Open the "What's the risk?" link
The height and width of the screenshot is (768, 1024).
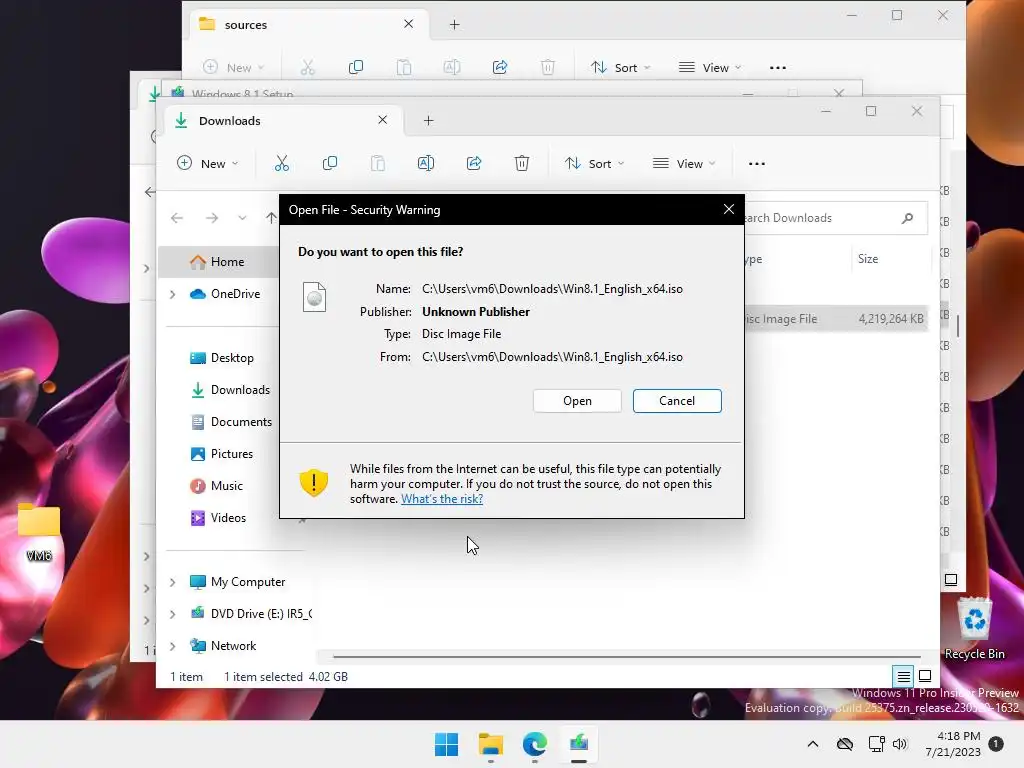(442, 499)
